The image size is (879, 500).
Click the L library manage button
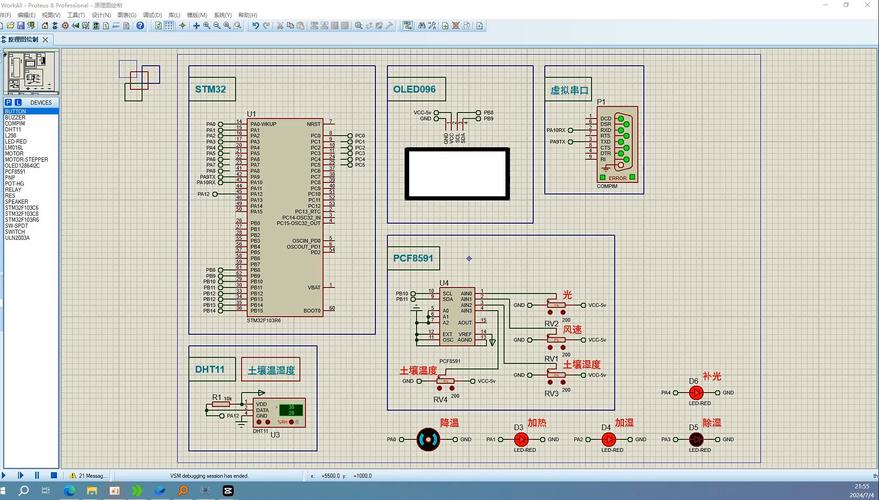pos(18,103)
